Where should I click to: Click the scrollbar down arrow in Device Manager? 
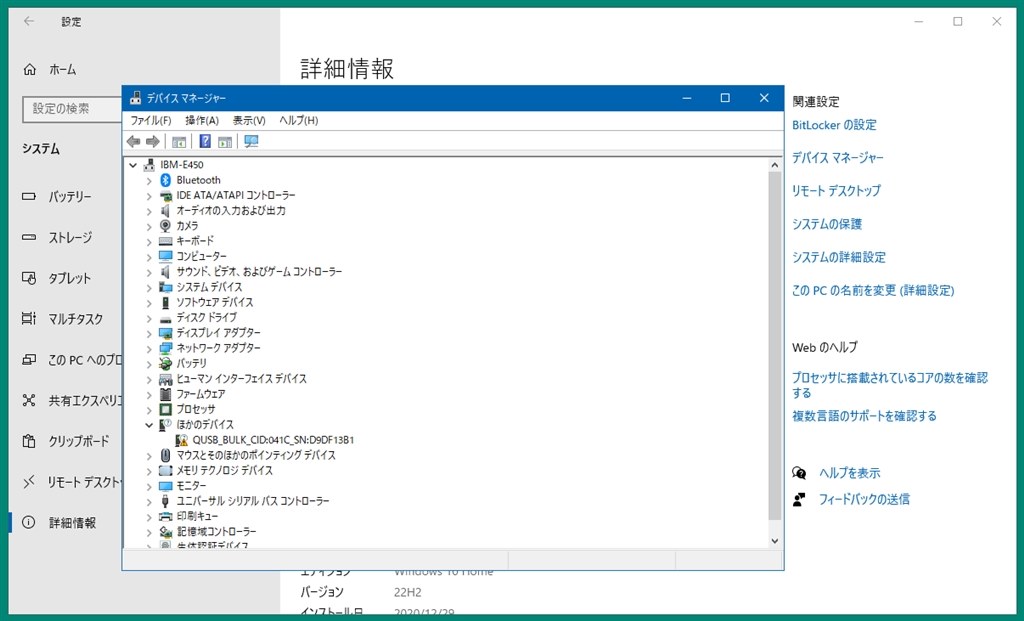775,541
